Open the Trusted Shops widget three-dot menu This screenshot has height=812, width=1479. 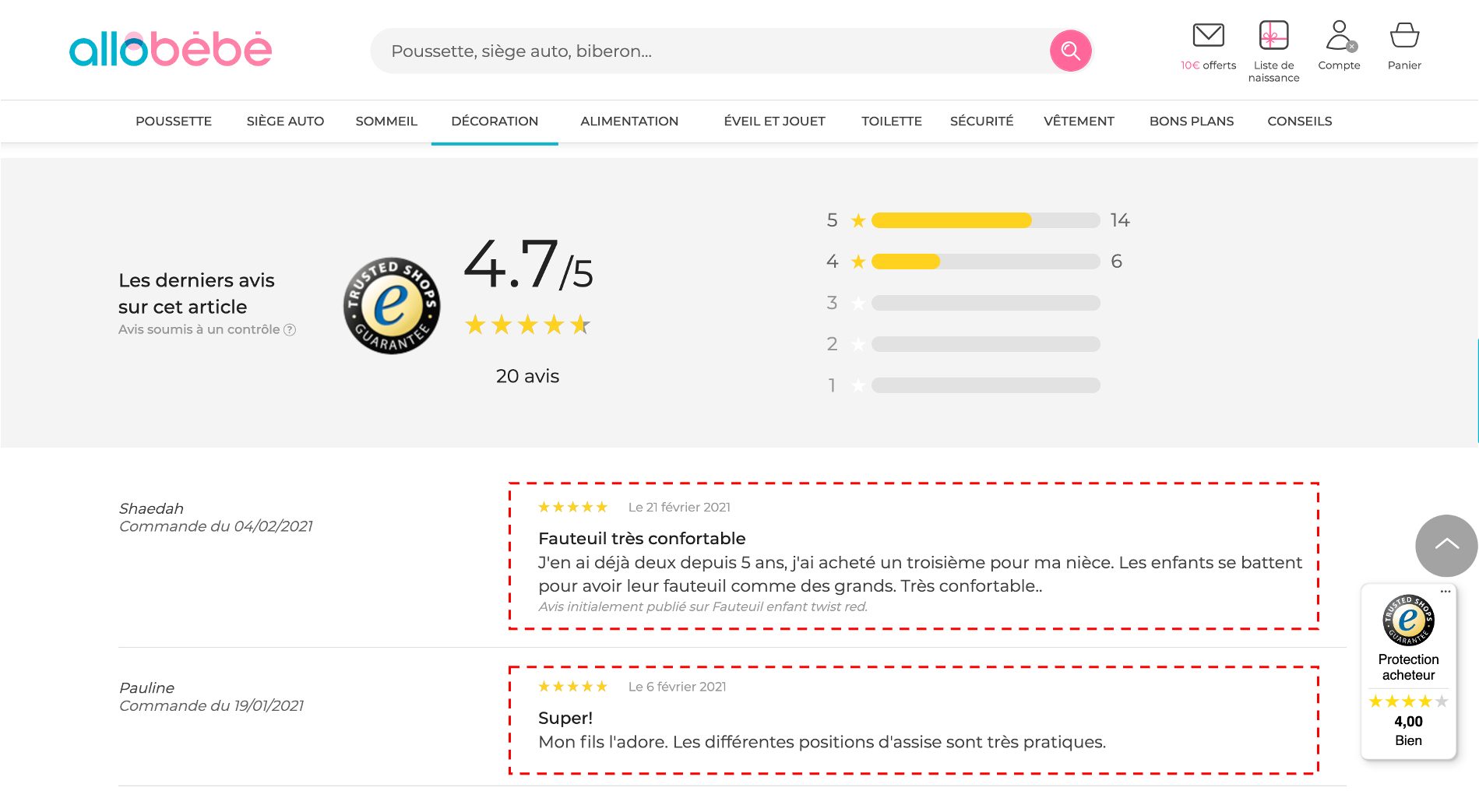click(x=1446, y=592)
